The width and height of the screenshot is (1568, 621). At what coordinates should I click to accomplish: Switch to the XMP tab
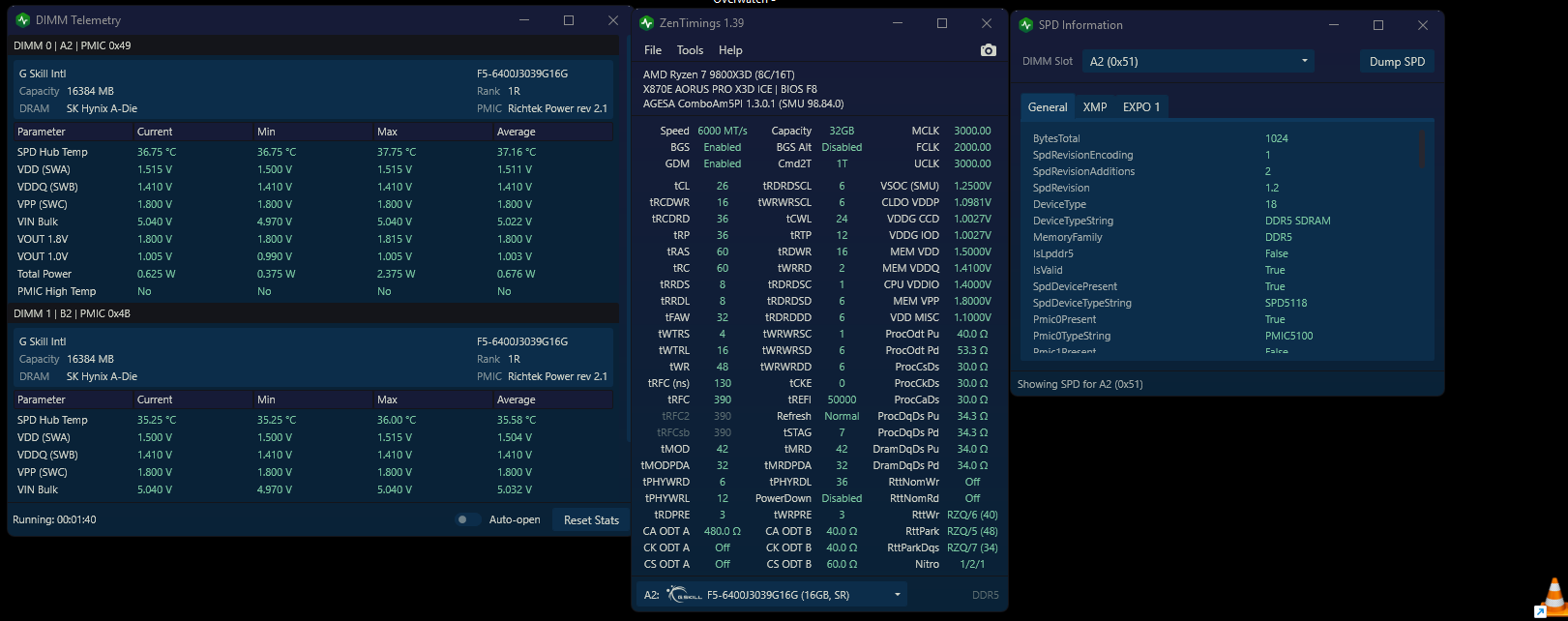pos(1095,107)
